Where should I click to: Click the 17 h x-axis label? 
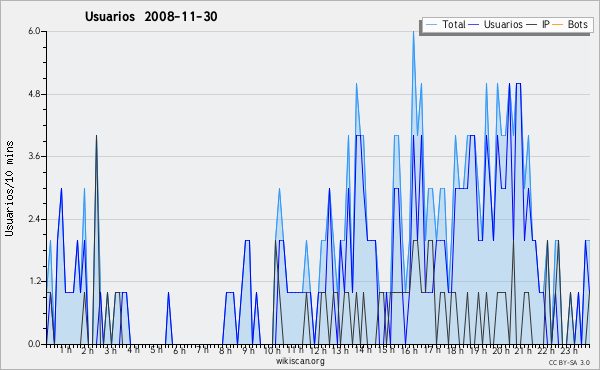click(432, 350)
